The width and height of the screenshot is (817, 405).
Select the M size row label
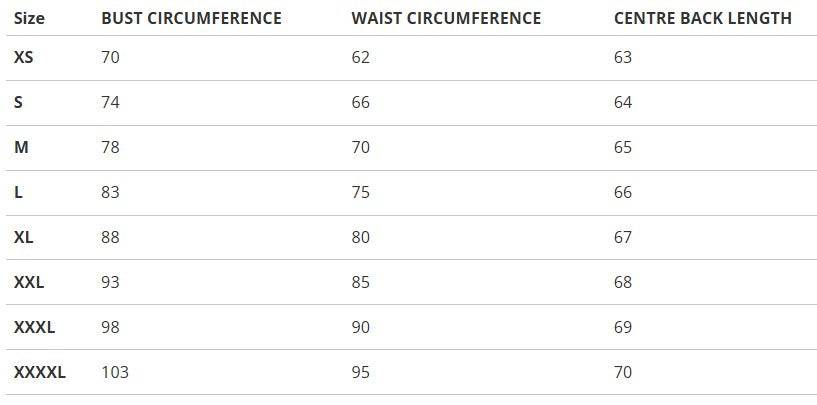pyautogui.click(x=21, y=147)
